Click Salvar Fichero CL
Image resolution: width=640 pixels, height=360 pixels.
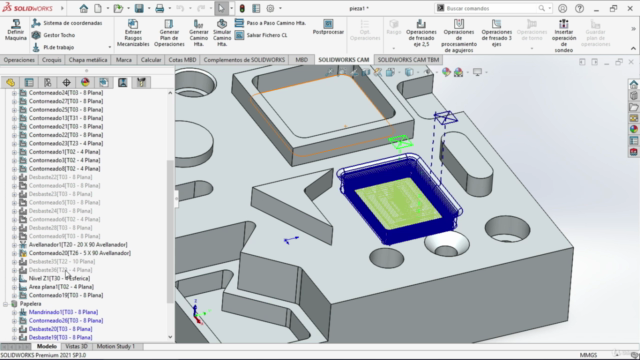261,35
